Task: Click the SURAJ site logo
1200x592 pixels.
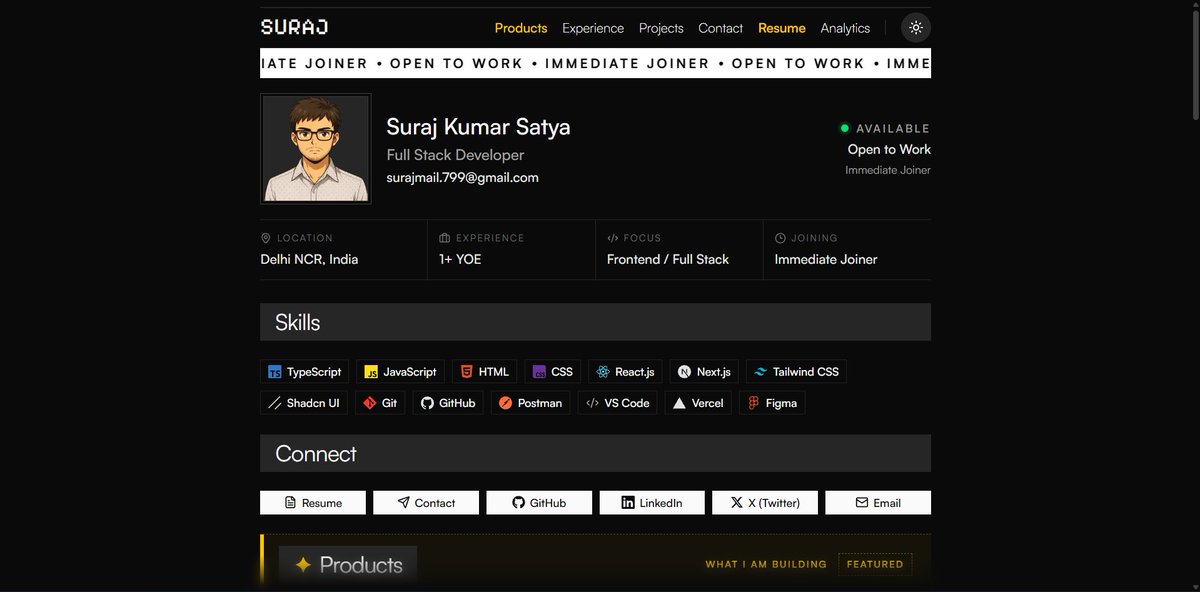Action: pyautogui.click(x=294, y=27)
